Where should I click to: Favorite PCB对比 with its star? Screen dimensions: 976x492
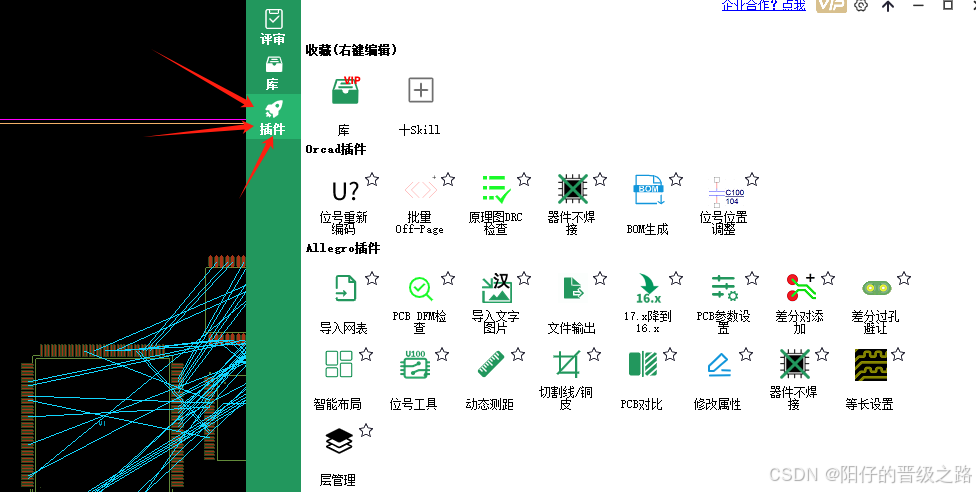tap(670, 354)
